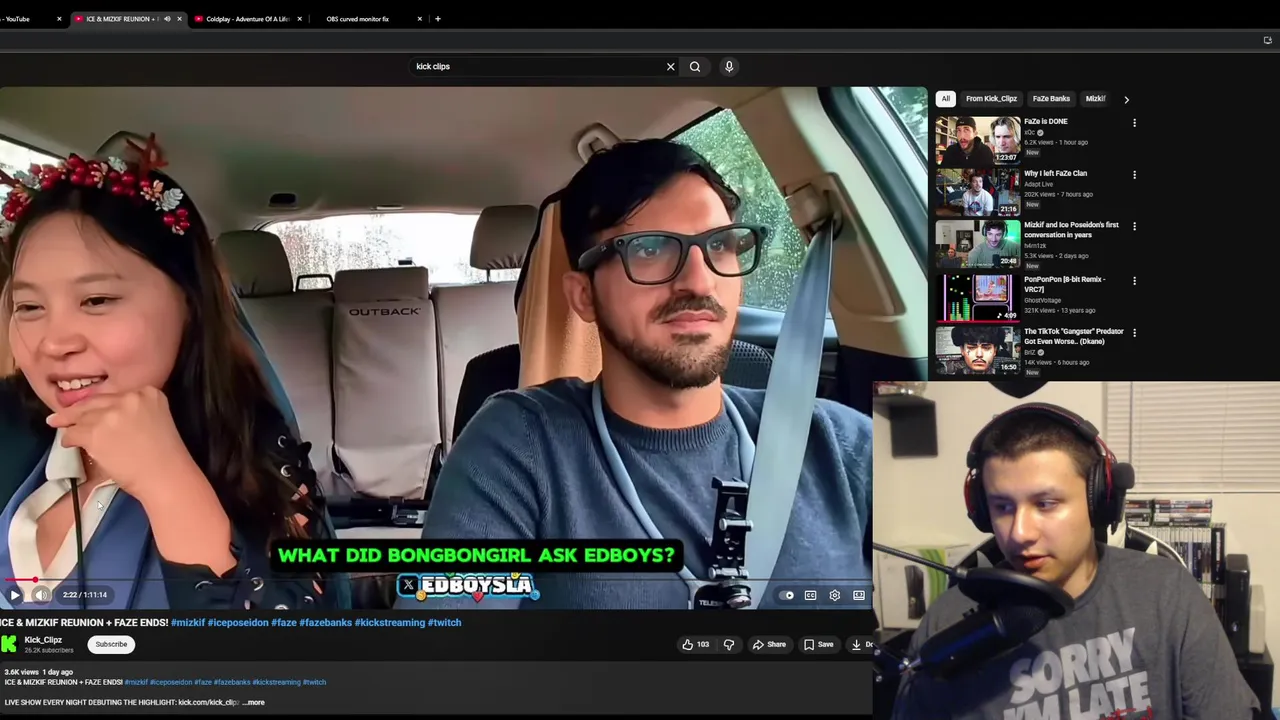Open the 'Why I left FaZe Clan' thumbnail
This screenshot has width=1280, height=720.
pyautogui.click(x=977, y=192)
